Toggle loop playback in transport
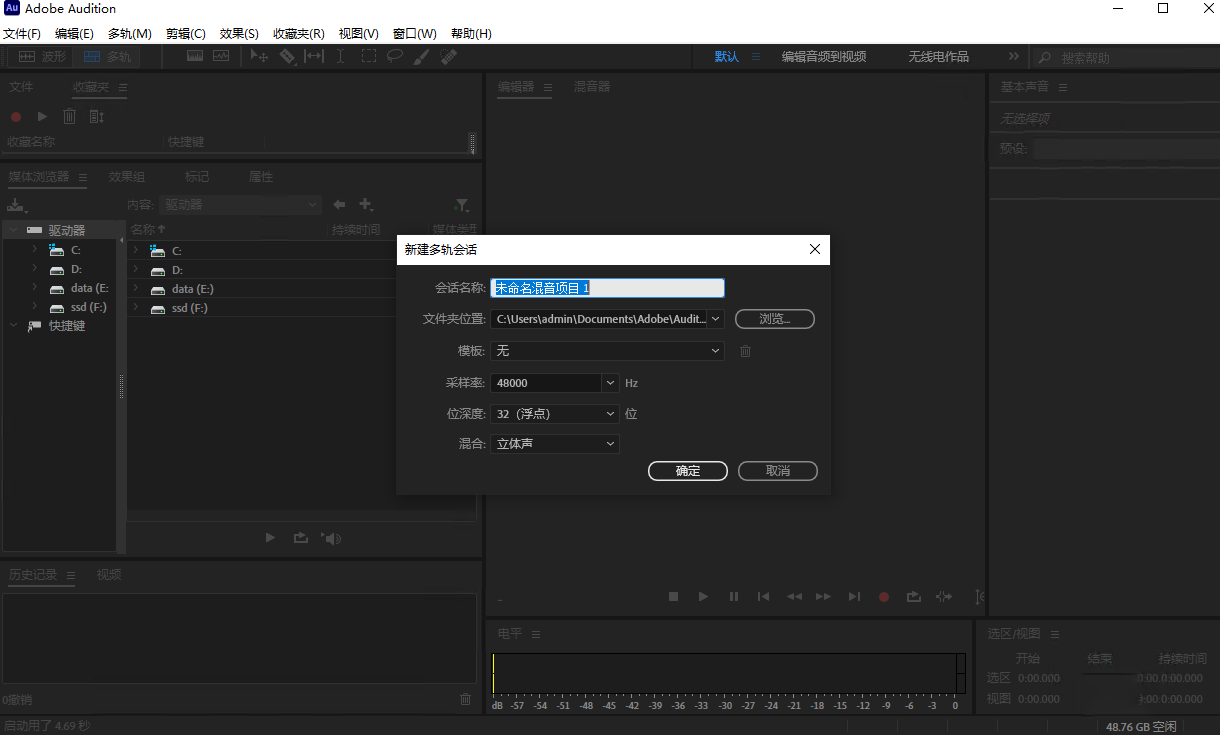This screenshot has height=735, width=1220. click(914, 596)
